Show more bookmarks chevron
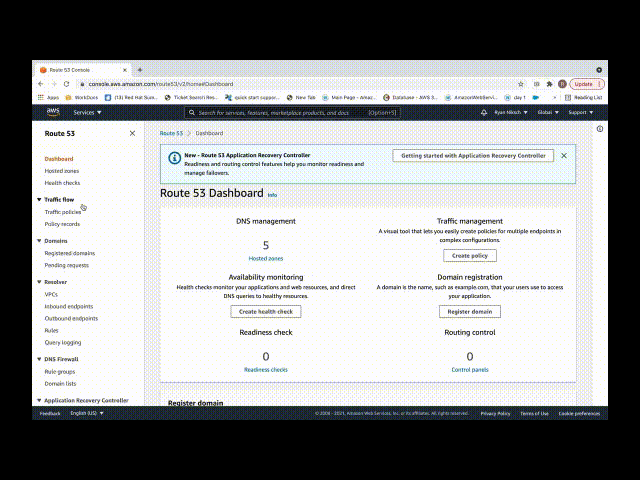This screenshot has width=640, height=480. (554, 98)
